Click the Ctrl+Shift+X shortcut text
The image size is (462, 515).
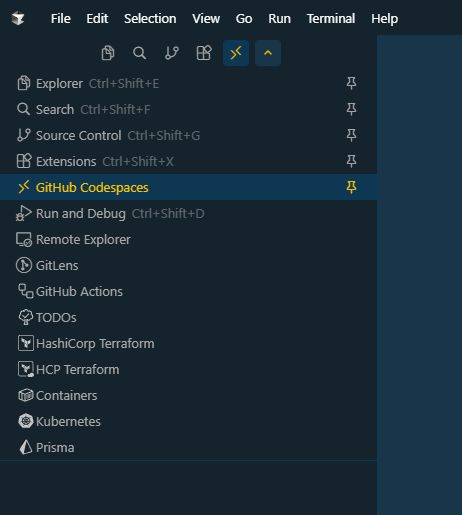pos(138,162)
